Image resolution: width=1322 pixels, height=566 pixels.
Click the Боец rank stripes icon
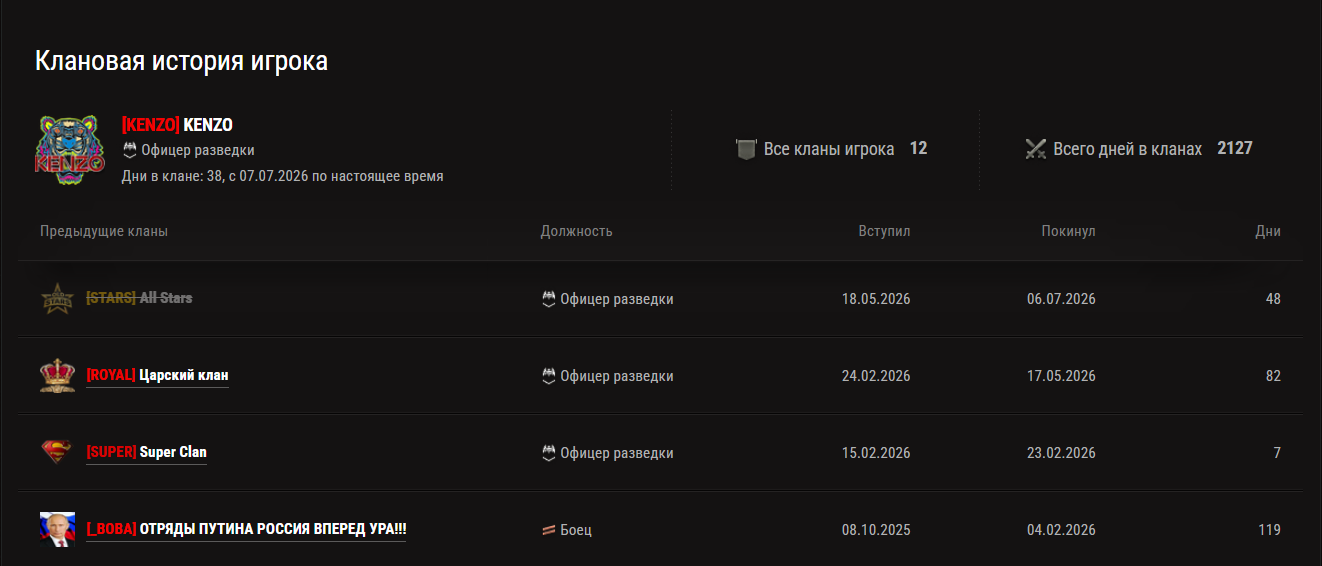coord(548,530)
